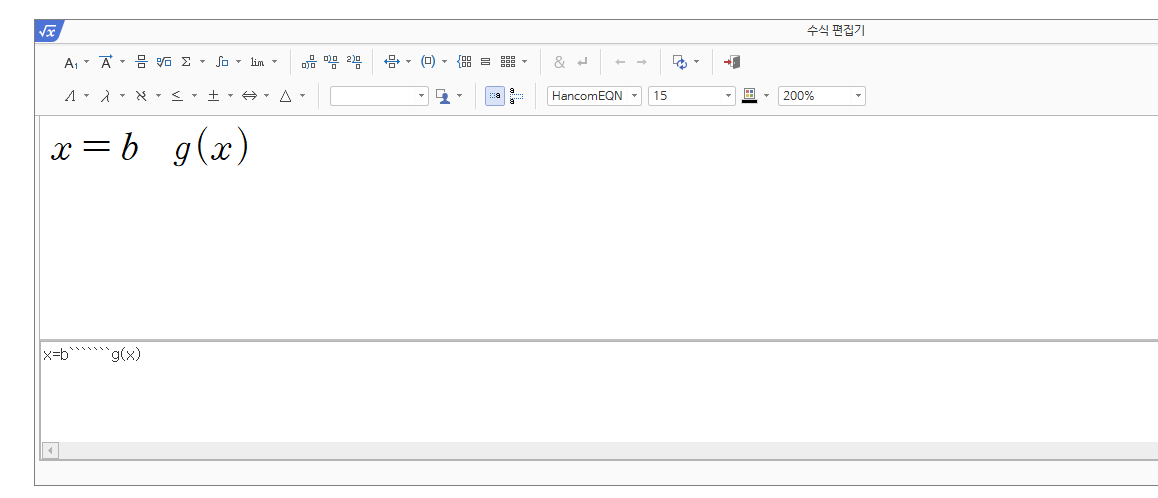
Task: Insert a vertical stack (pile) template
Action: click(485, 62)
